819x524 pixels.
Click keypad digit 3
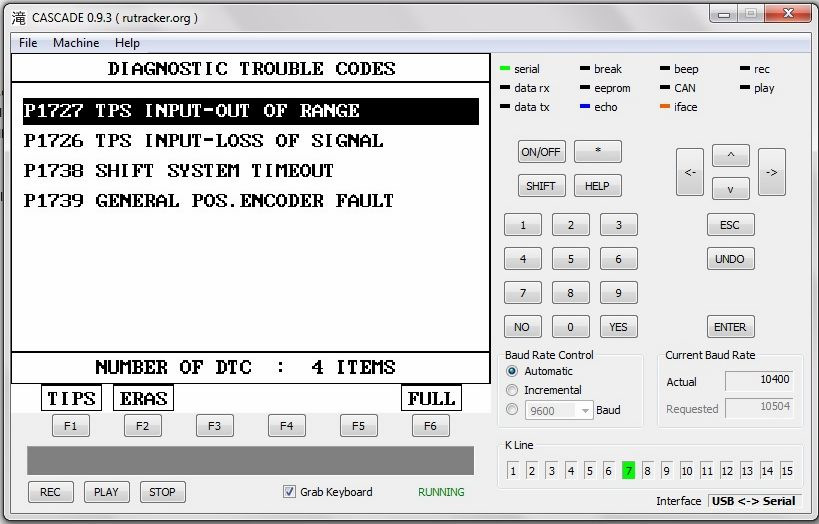coord(619,225)
